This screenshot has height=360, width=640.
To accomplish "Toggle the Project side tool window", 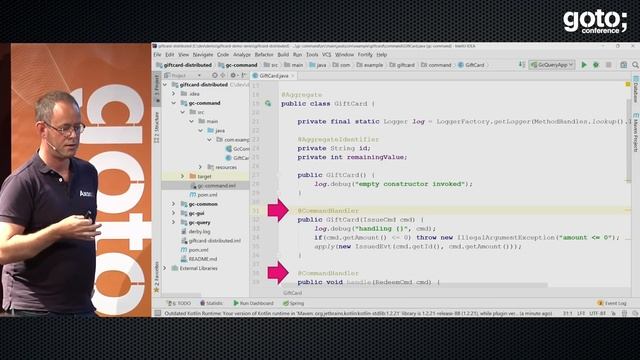I will click(x=156, y=88).
